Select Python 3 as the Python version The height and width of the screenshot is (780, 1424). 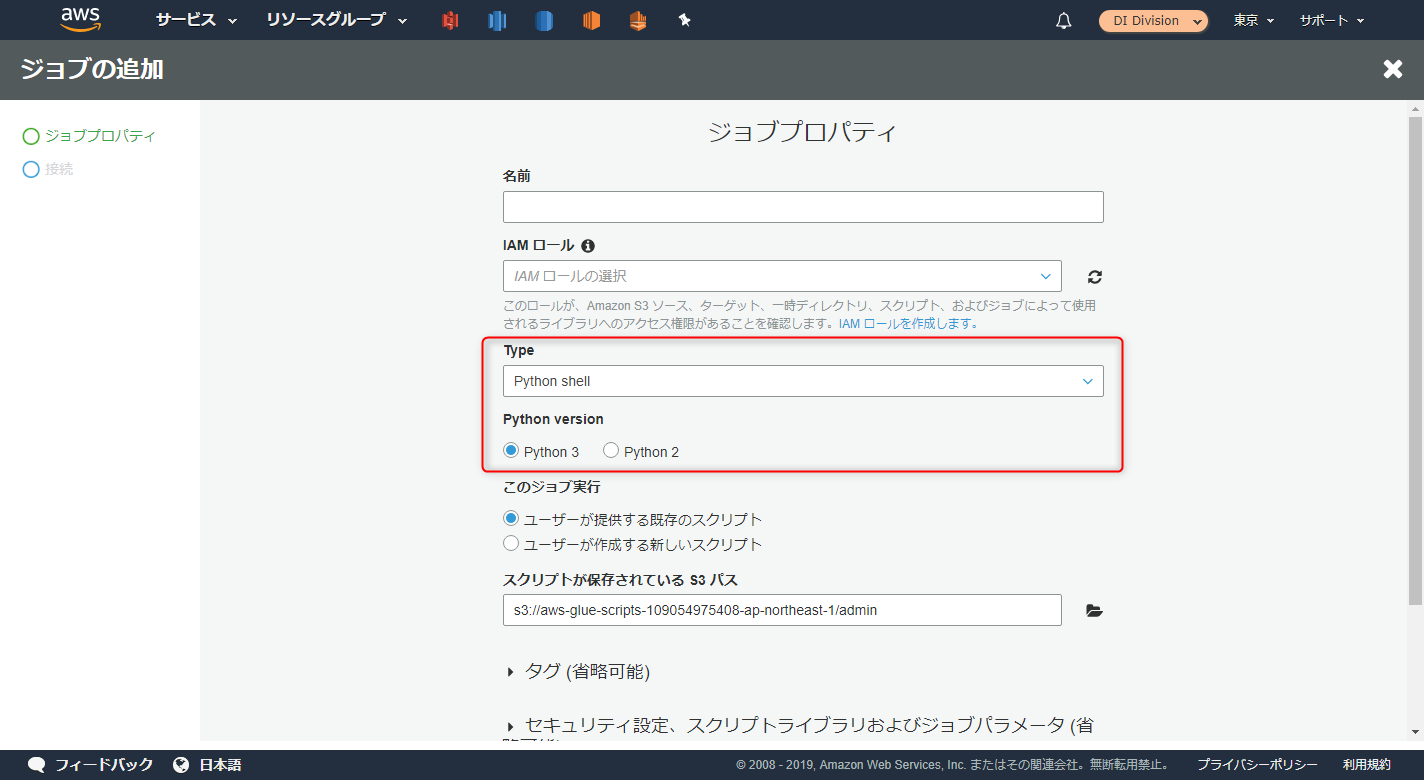[x=511, y=449]
